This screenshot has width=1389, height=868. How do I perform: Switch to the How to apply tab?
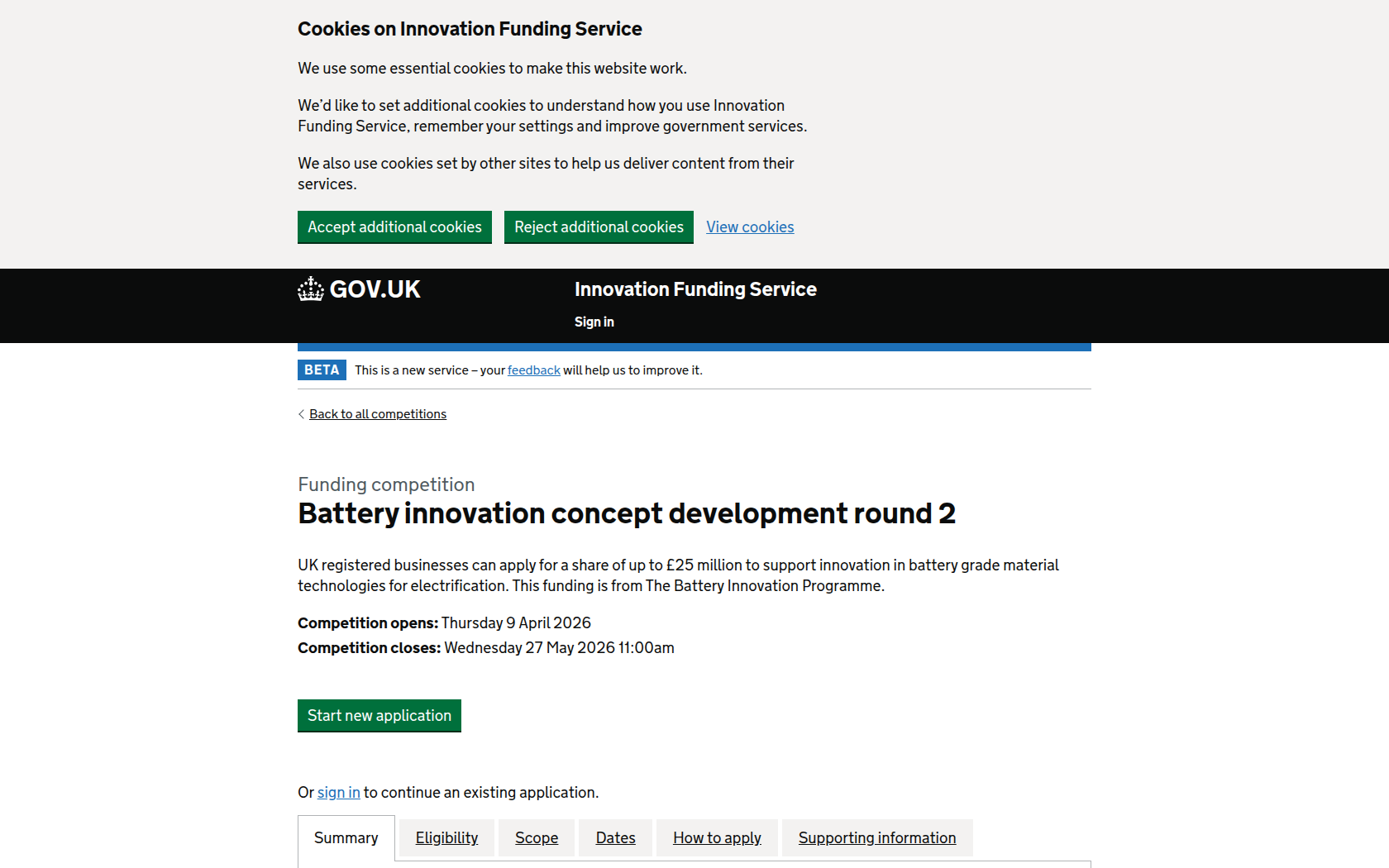717,838
